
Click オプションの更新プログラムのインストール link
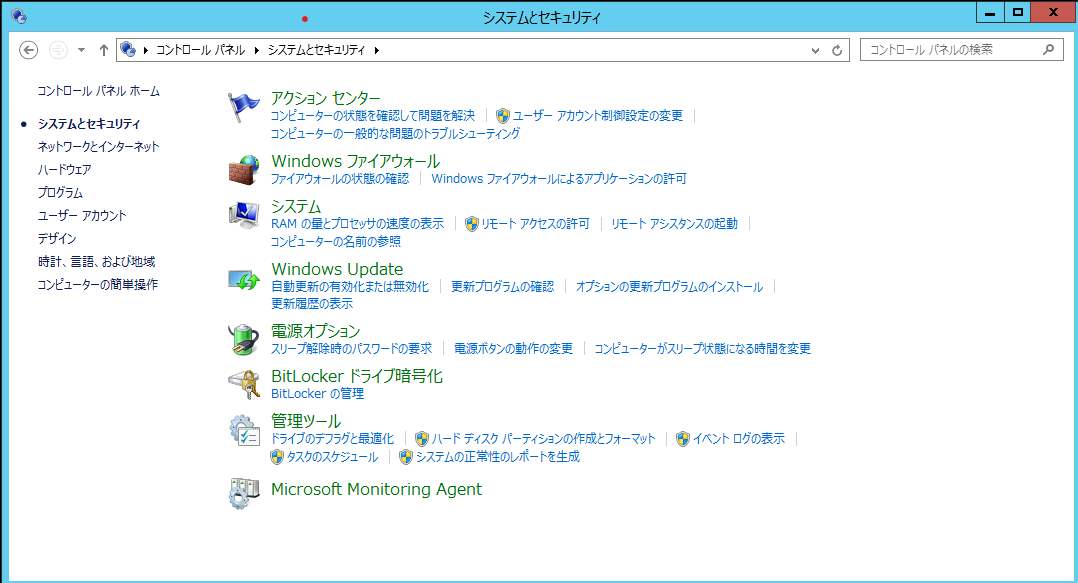click(670, 287)
